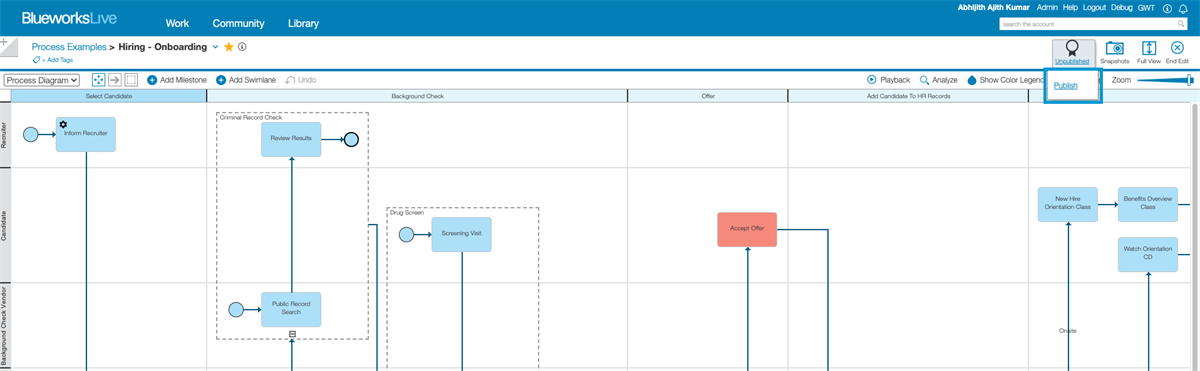Click the Onsite flow label
The width and height of the screenshot is (1200, 371).
tap(1068, 331)
